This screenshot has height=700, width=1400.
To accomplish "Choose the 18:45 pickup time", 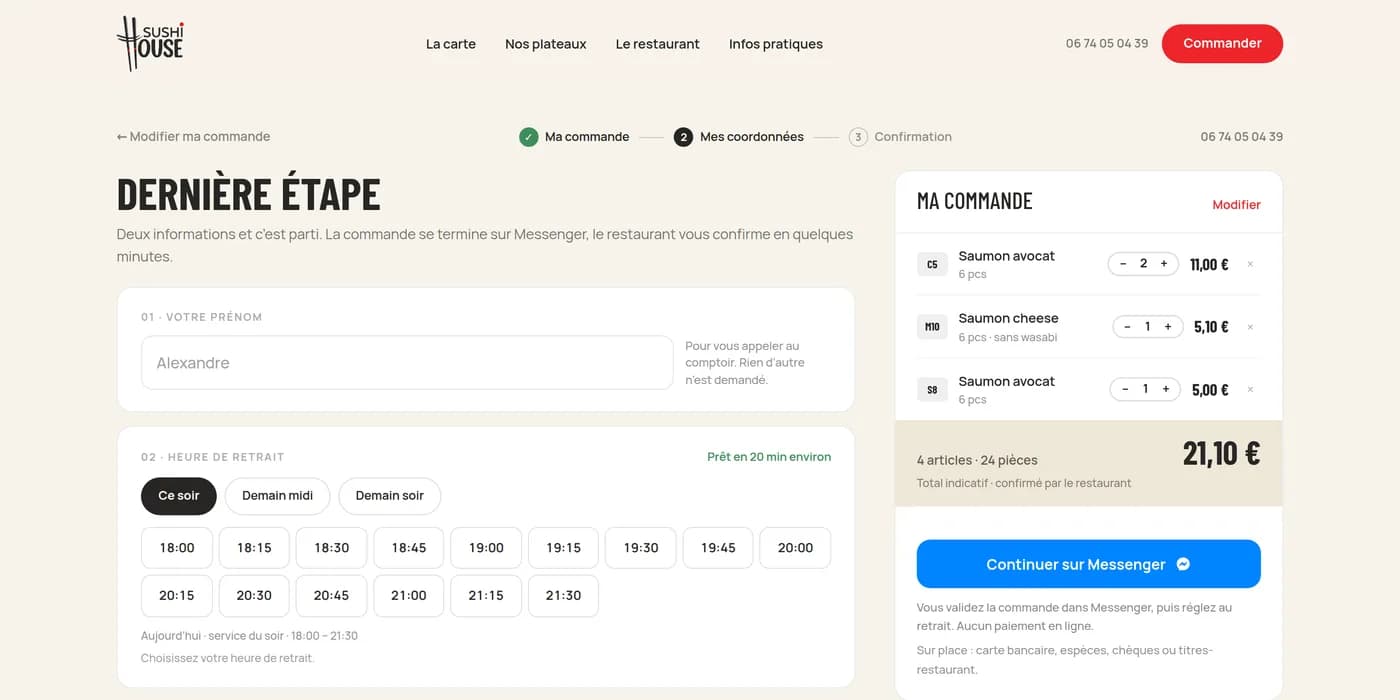I will point(409,548).
